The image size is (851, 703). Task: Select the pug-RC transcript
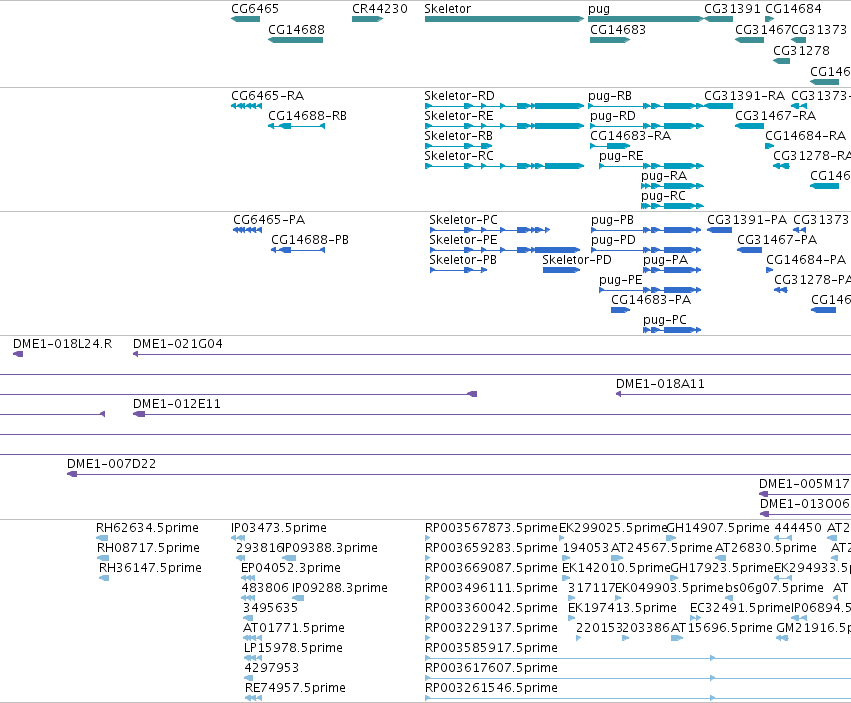point(672,206)
